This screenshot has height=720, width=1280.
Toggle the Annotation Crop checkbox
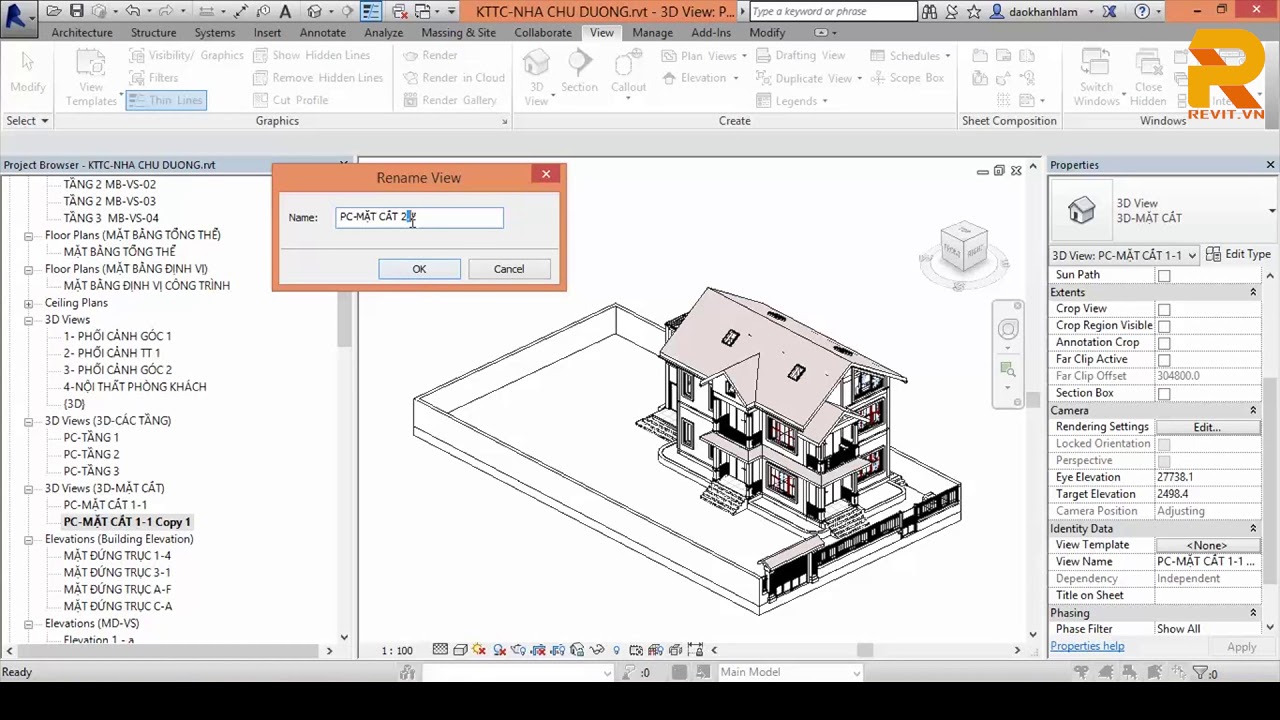click(1164, 344)
